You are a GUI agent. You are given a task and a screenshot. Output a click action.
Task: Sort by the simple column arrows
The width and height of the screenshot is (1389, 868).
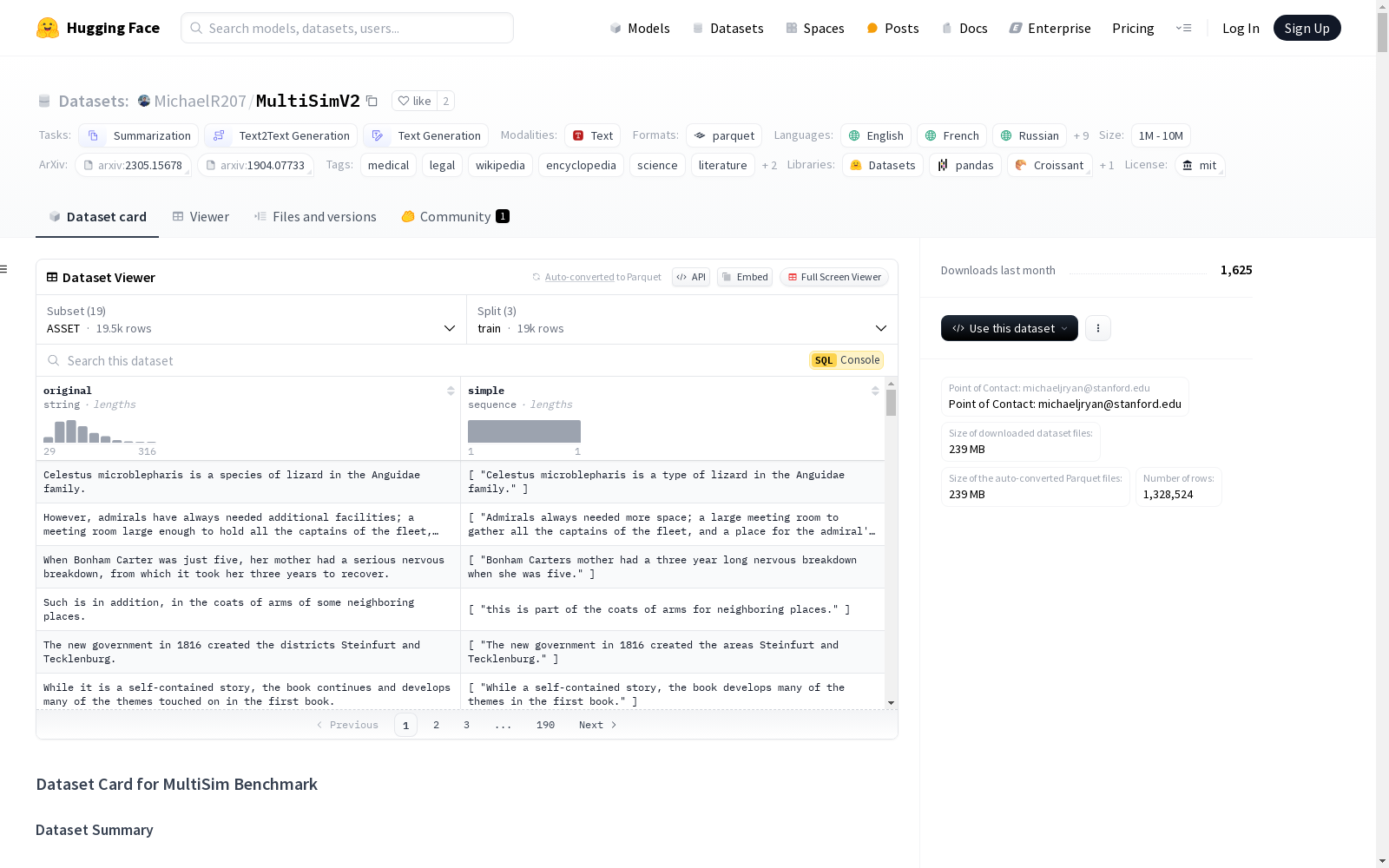click(875, 391)
